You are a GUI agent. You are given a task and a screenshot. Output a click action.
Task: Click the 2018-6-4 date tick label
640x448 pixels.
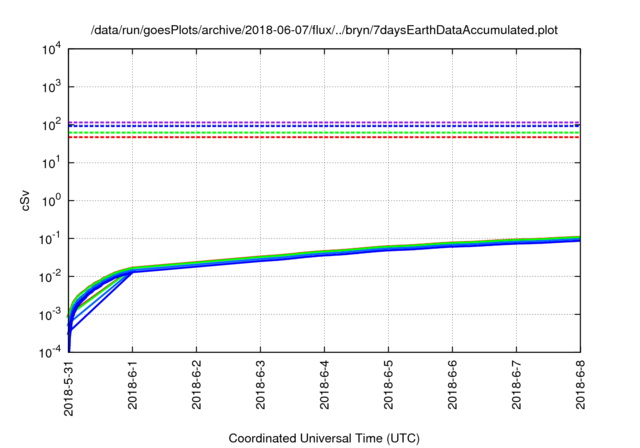tap(324, 384)
